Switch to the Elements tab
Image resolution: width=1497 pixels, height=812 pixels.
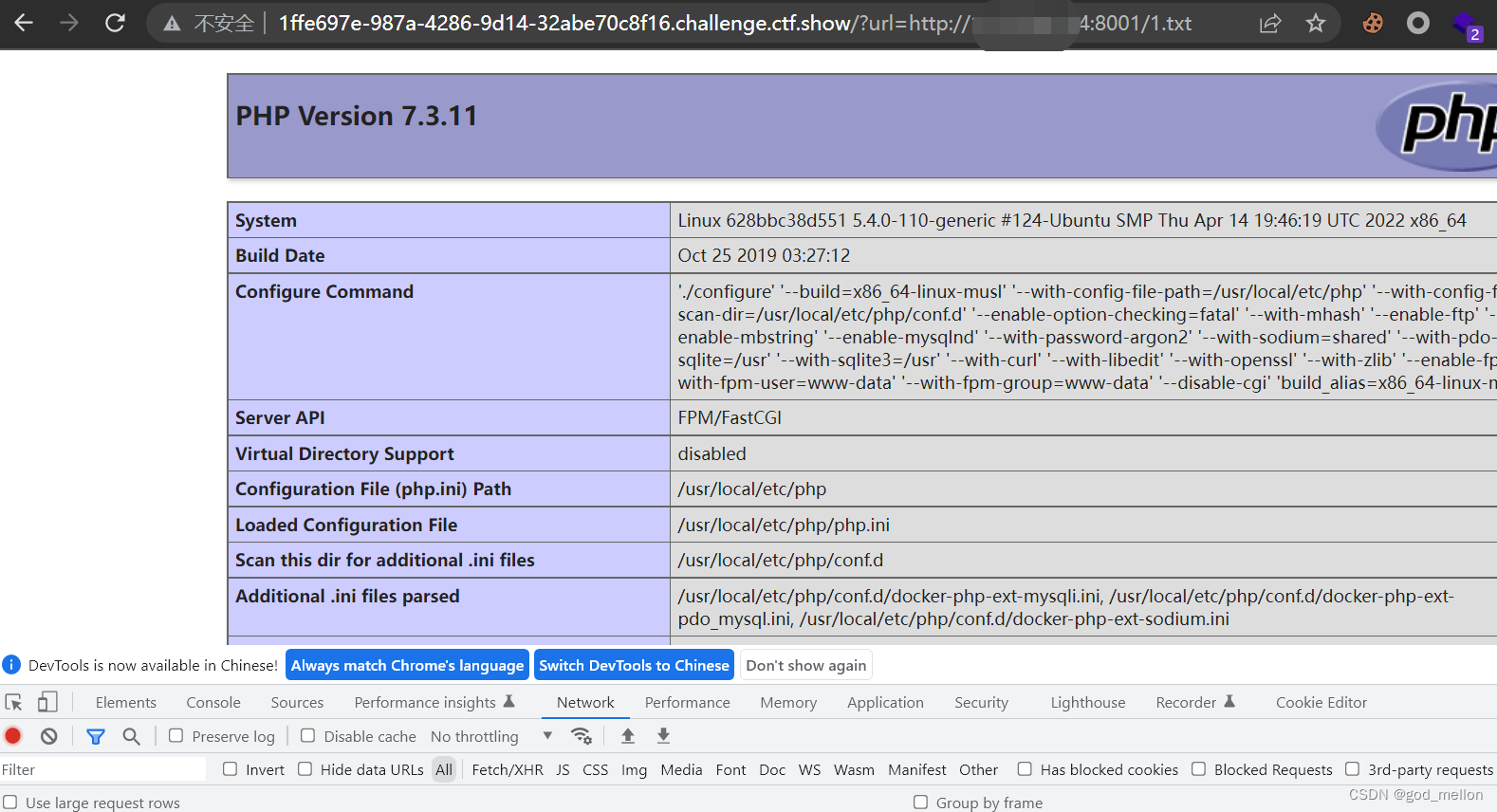point(126,703)
